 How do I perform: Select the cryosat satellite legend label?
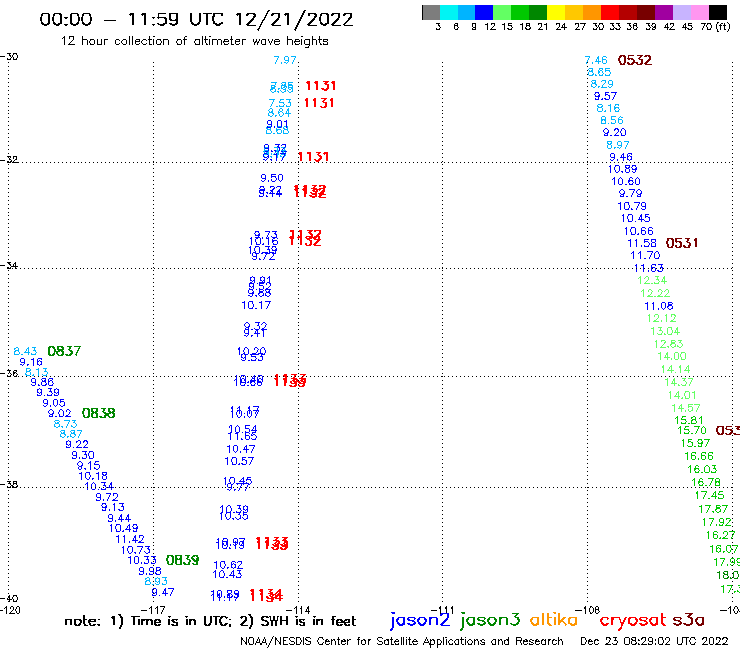click(x=633, y=620)
